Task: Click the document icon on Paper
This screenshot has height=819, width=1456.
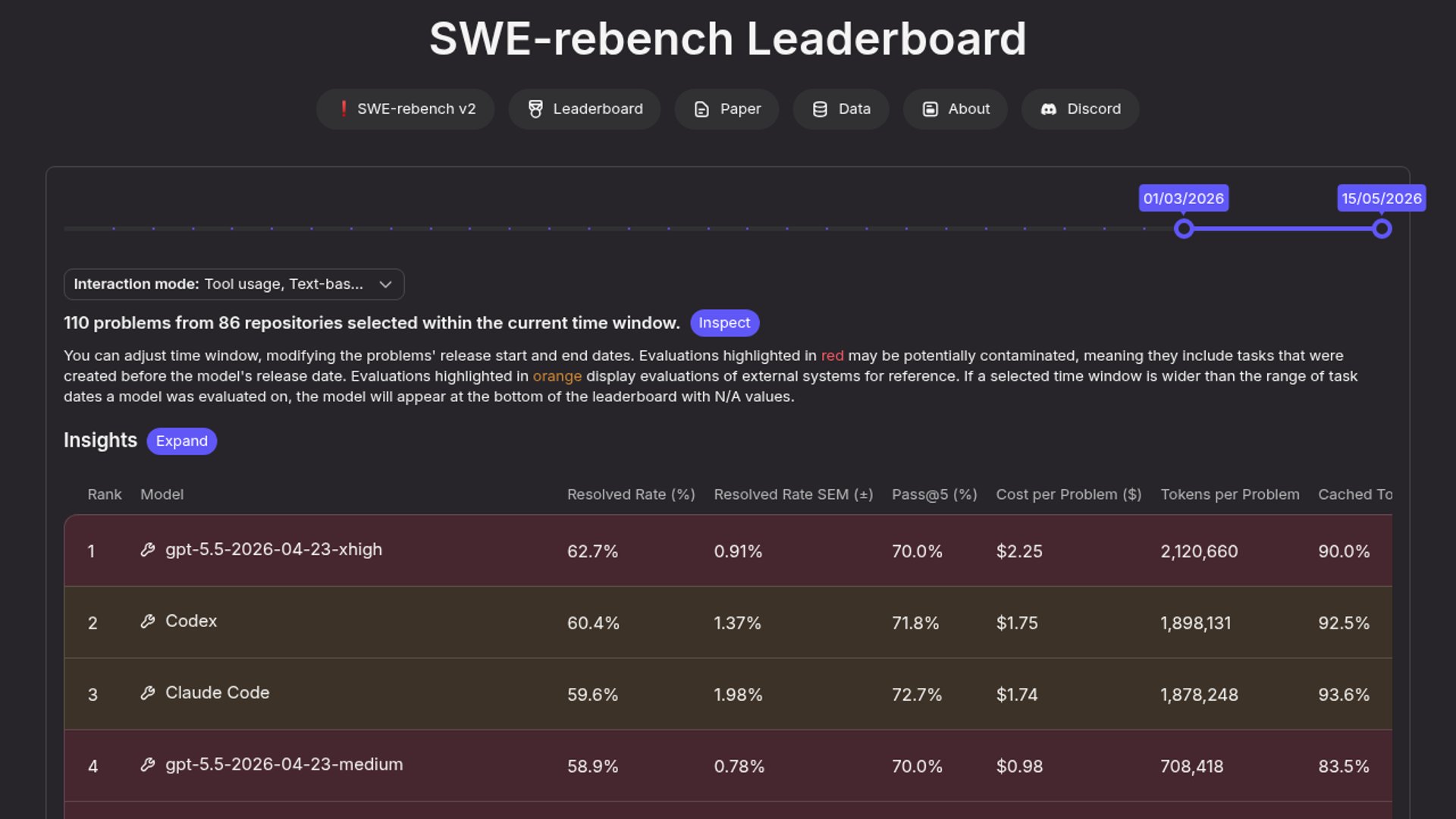Action: pos(701,109)
